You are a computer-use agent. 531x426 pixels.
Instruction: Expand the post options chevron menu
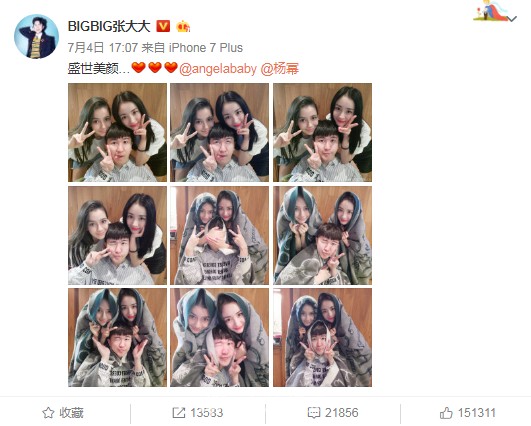[512, 19]
